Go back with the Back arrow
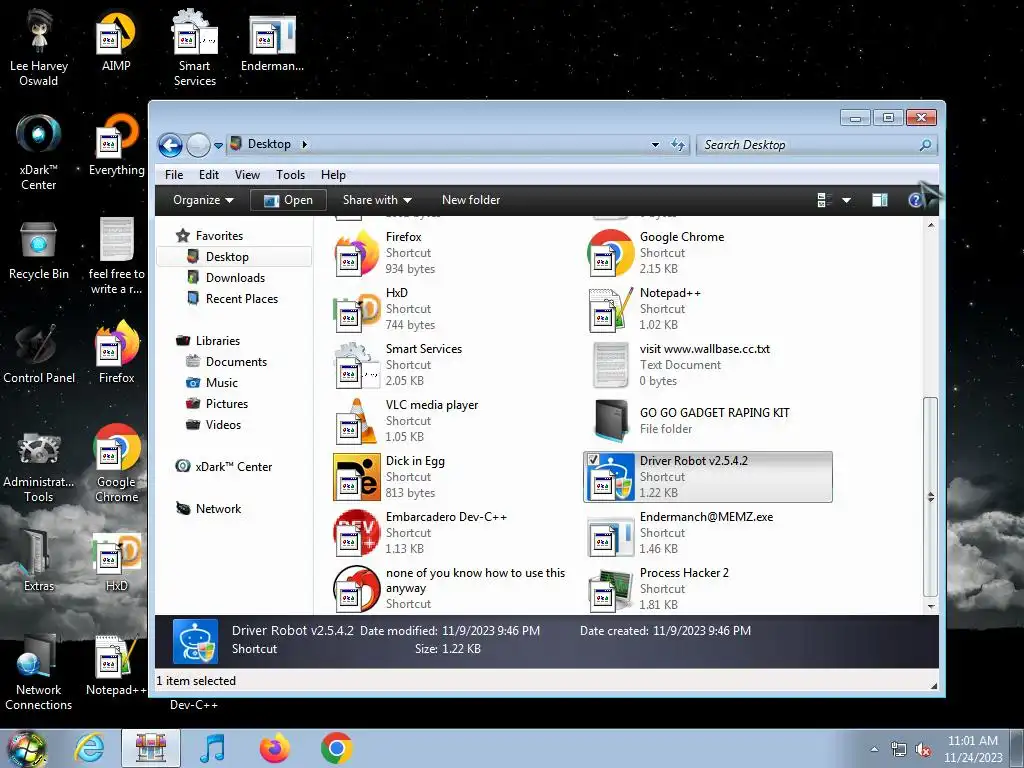The image size is (1024, 768). click(170, 145)
